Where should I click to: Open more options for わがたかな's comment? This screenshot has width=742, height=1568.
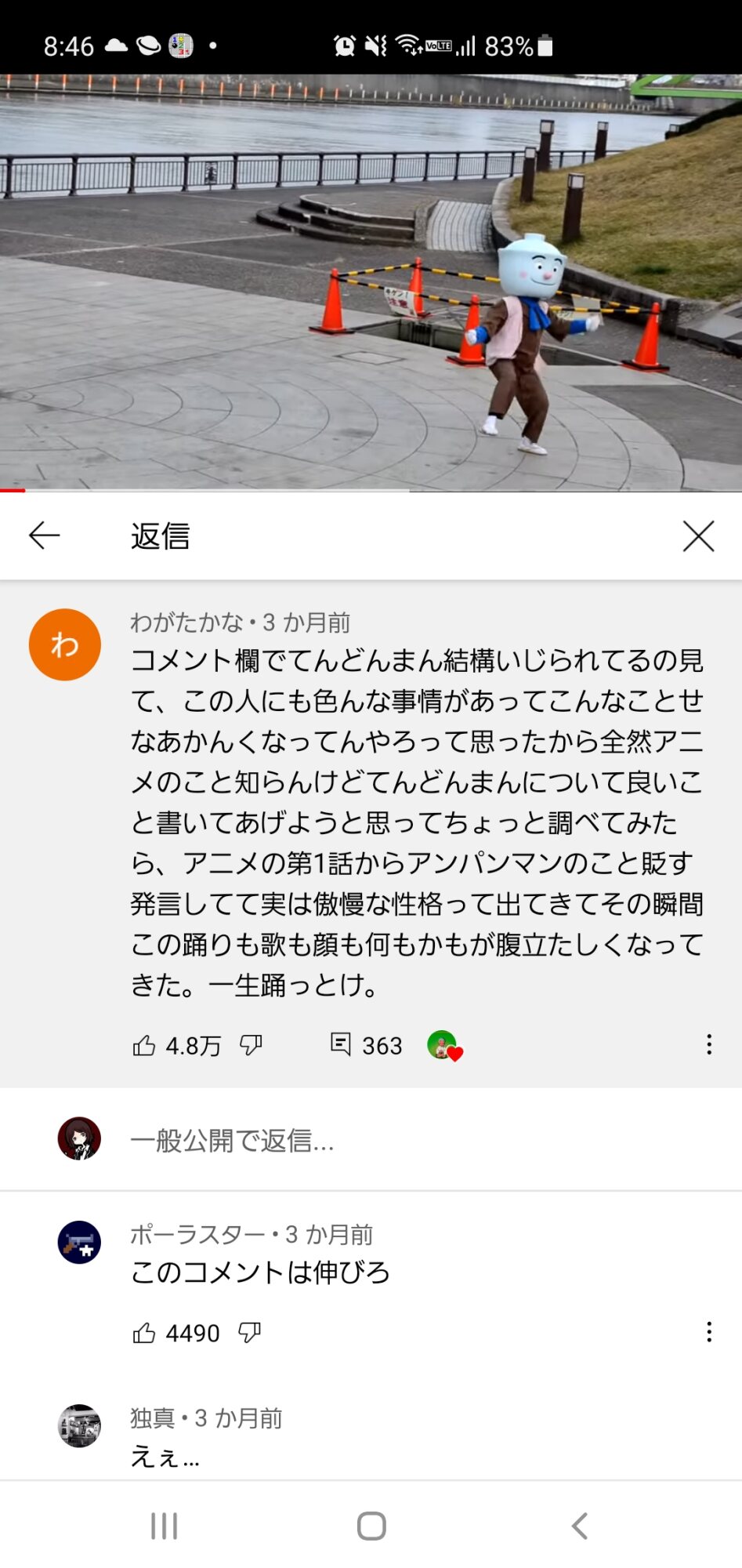[709, 1044]
